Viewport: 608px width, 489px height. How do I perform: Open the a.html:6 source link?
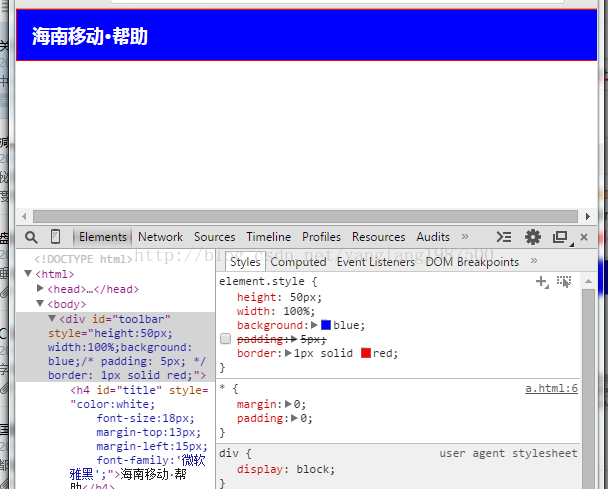(551, 389)
